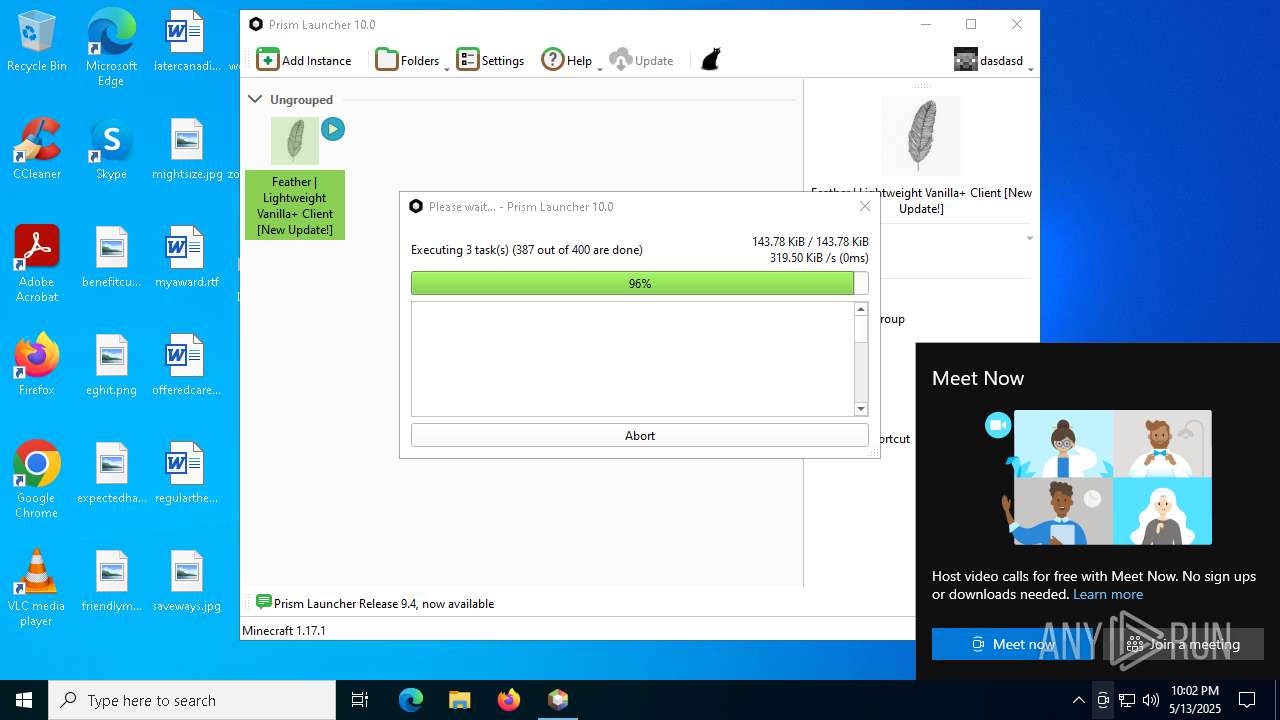
Task: Open Adobe Acrobat desktop shortcut
Action: click(37, 264)
